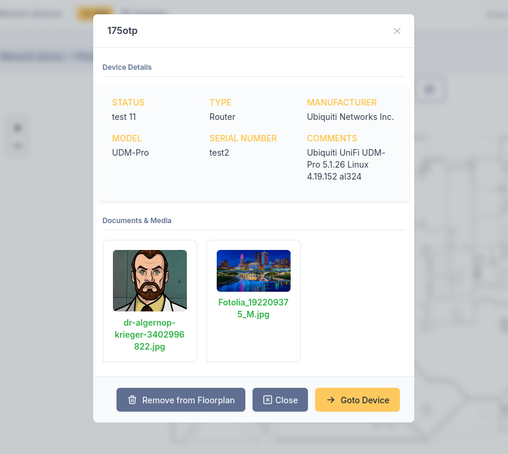Open dr-algernop-krieger-3402996822.jpg file link

tap(150, 334)
